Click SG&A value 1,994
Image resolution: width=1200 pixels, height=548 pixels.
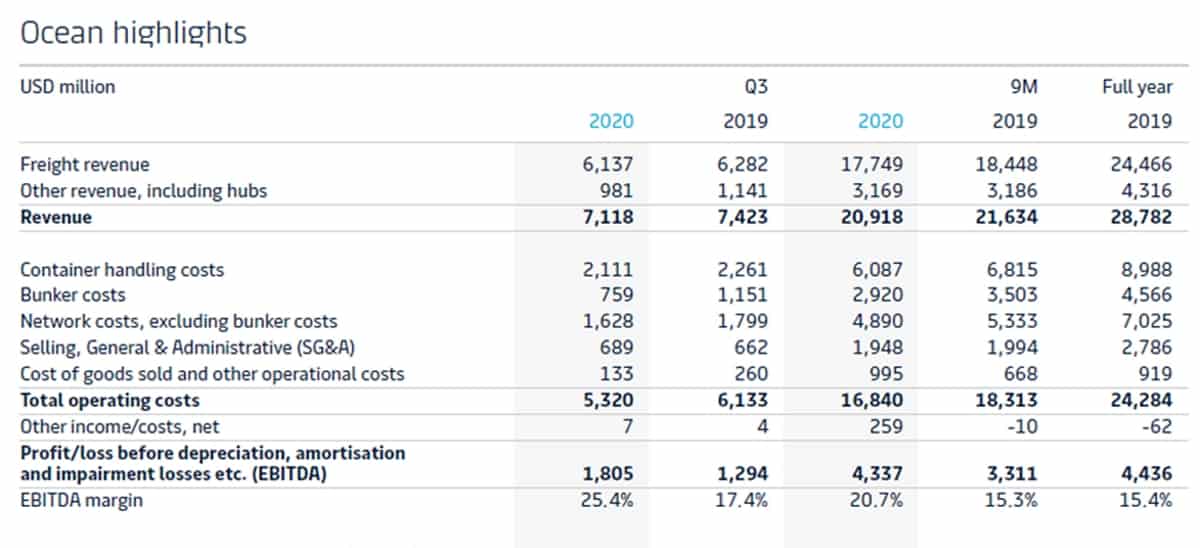[x=1011, y=348]
